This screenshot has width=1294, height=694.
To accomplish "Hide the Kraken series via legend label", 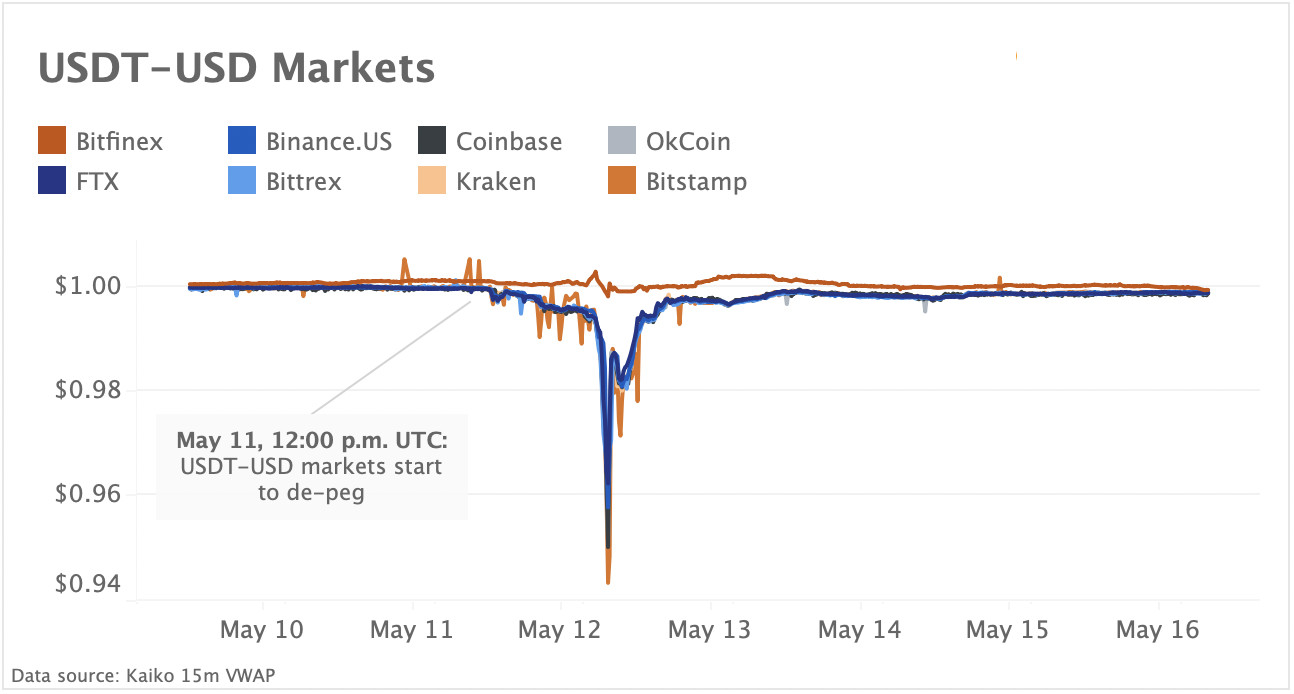I will (x=496, y=182).
